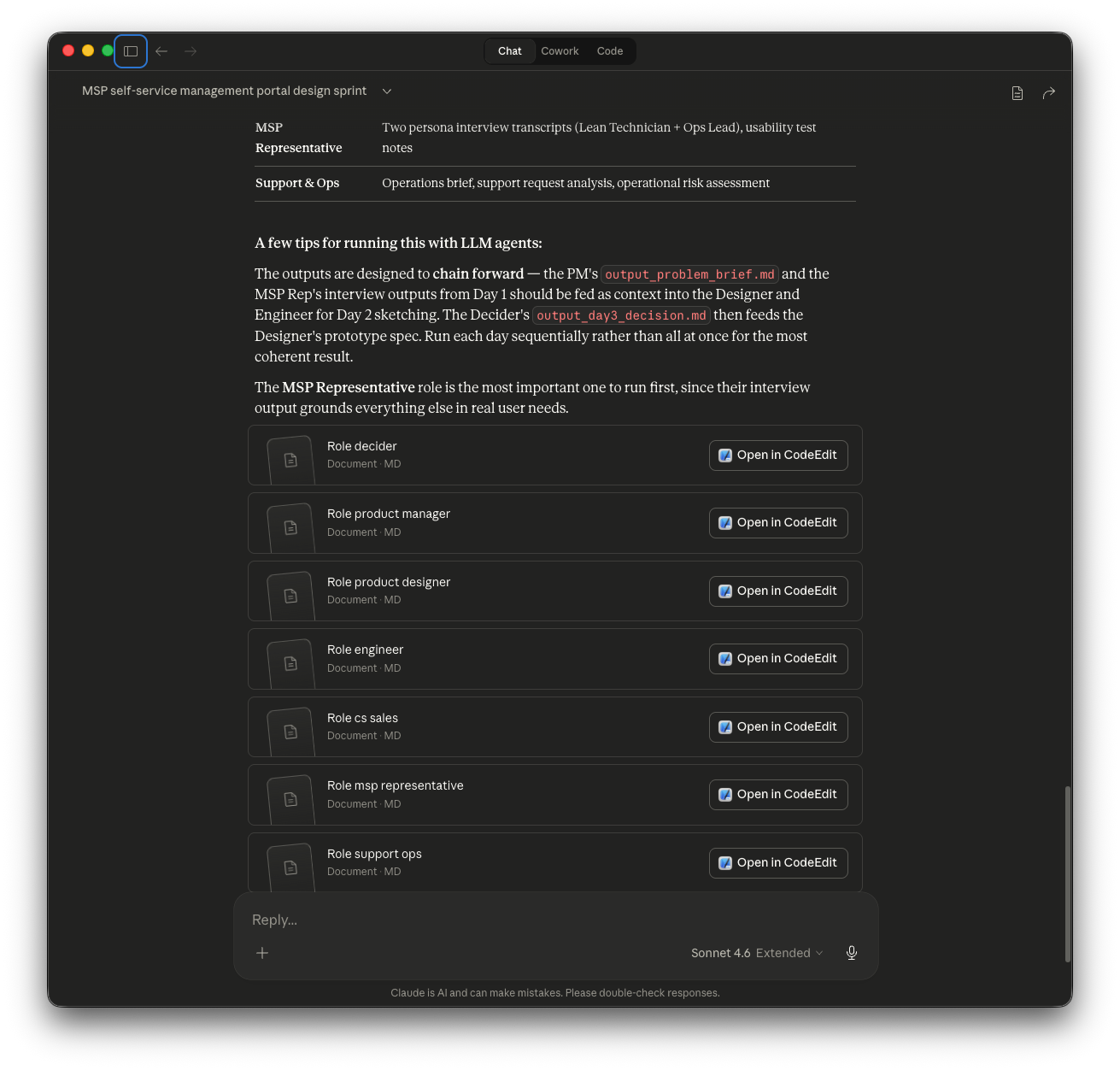This screenshot has height=1070, width=1120.
Task: Open Role support ops in CodeEdit
Action: (777, 863)
